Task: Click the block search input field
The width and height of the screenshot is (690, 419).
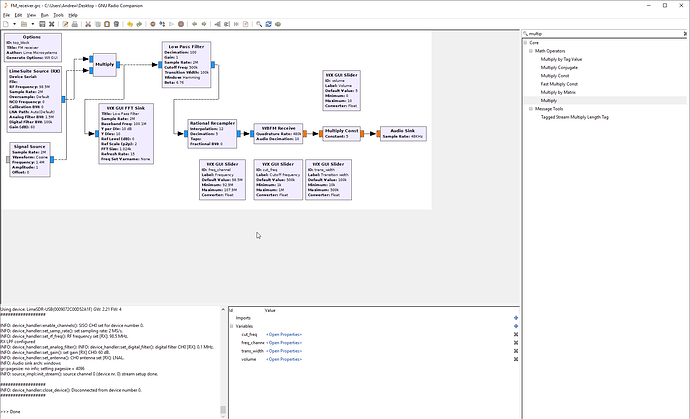Action: 600,33
